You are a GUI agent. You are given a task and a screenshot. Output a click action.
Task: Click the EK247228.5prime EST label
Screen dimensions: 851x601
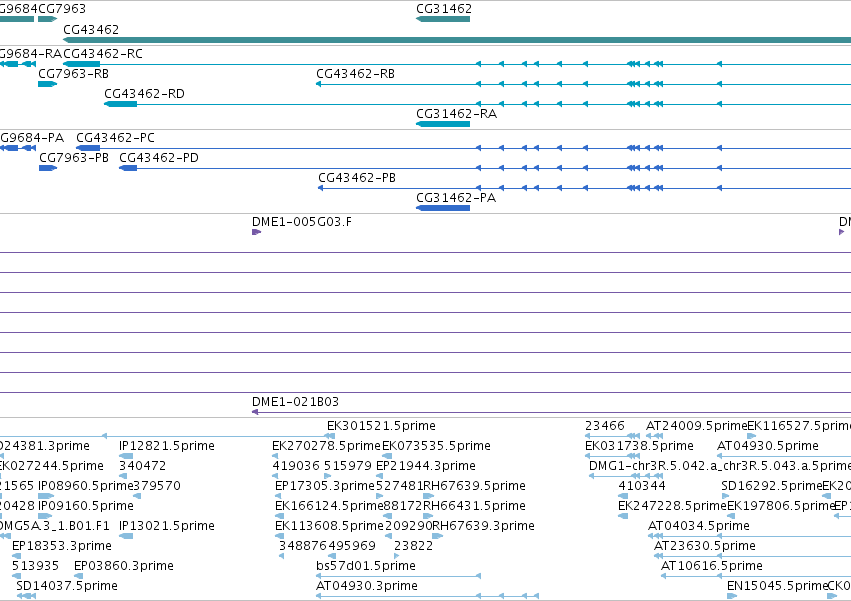tap(672, 506)
